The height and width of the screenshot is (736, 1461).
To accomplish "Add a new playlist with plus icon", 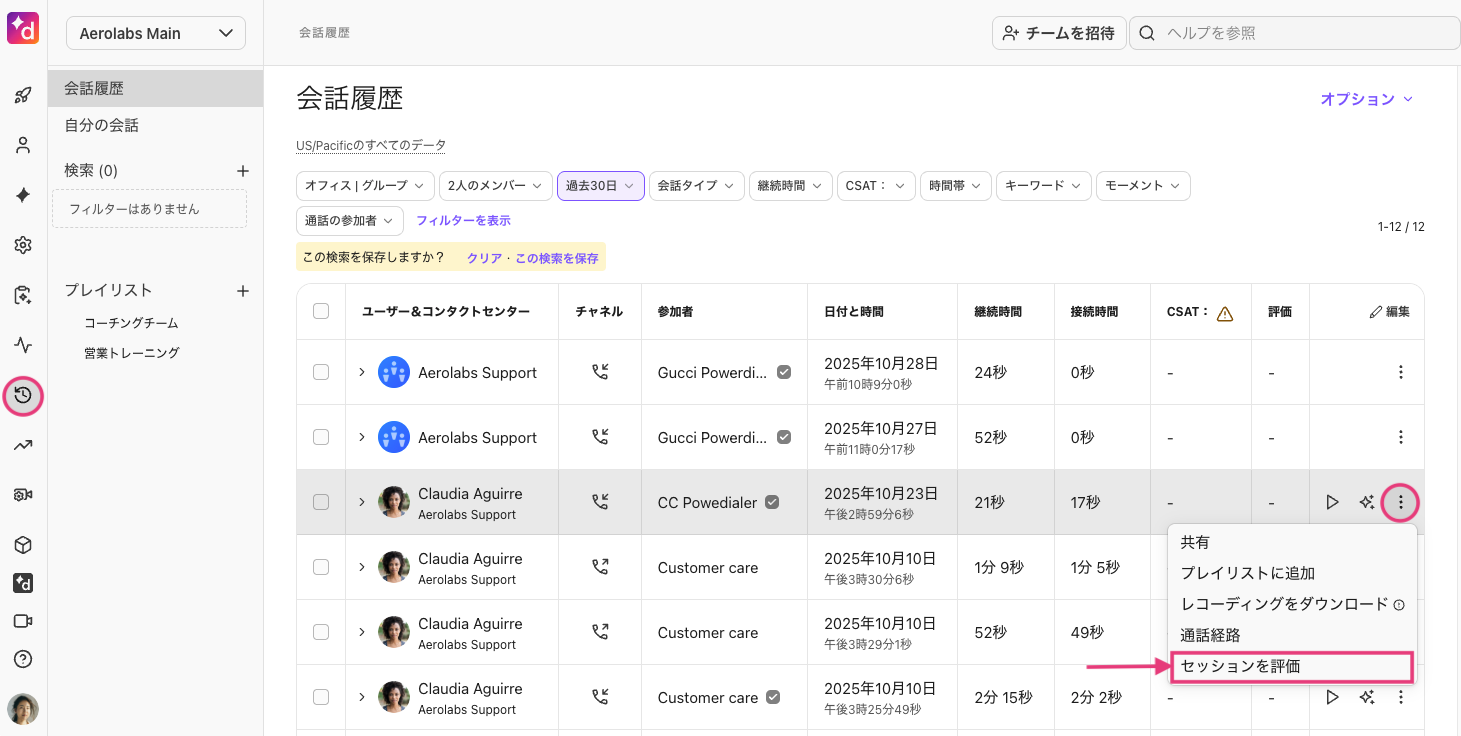I will pos(242,291).
